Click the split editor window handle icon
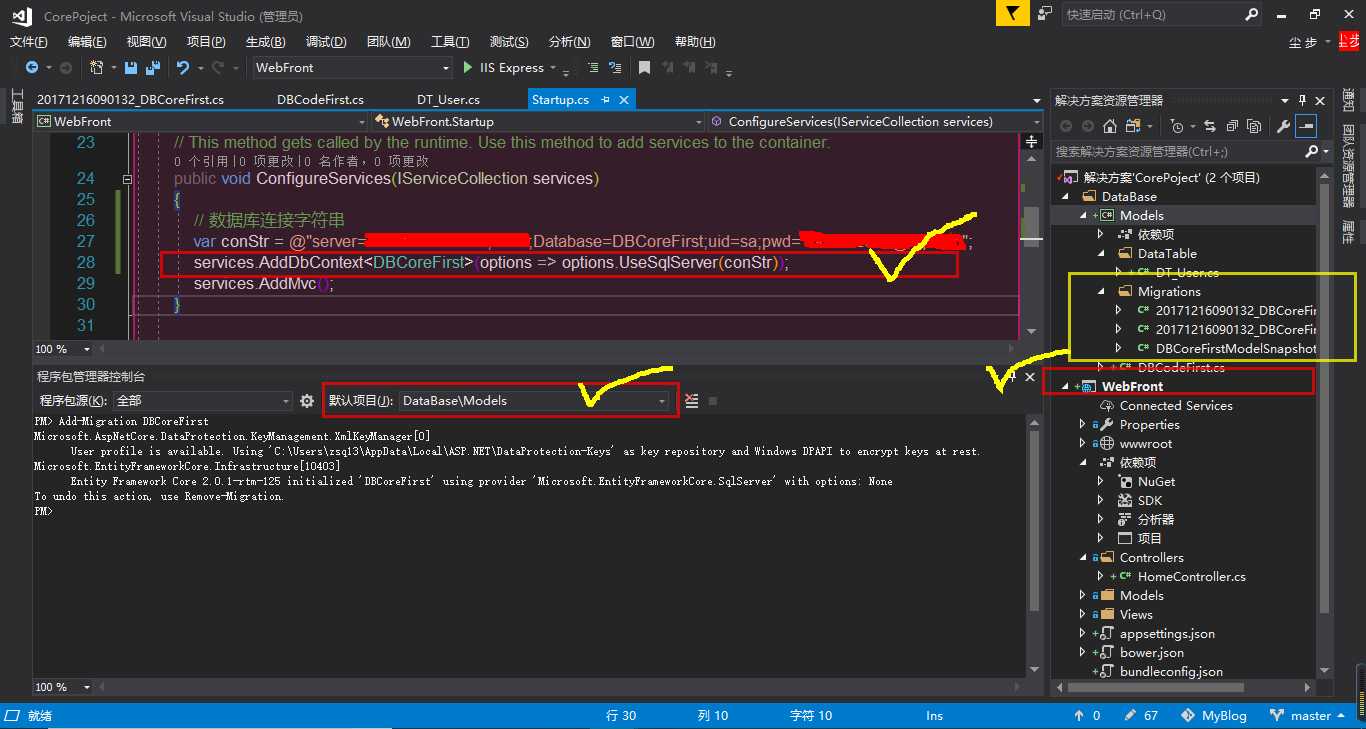Screen dimensions: 1366x729 click(1031, 141)
